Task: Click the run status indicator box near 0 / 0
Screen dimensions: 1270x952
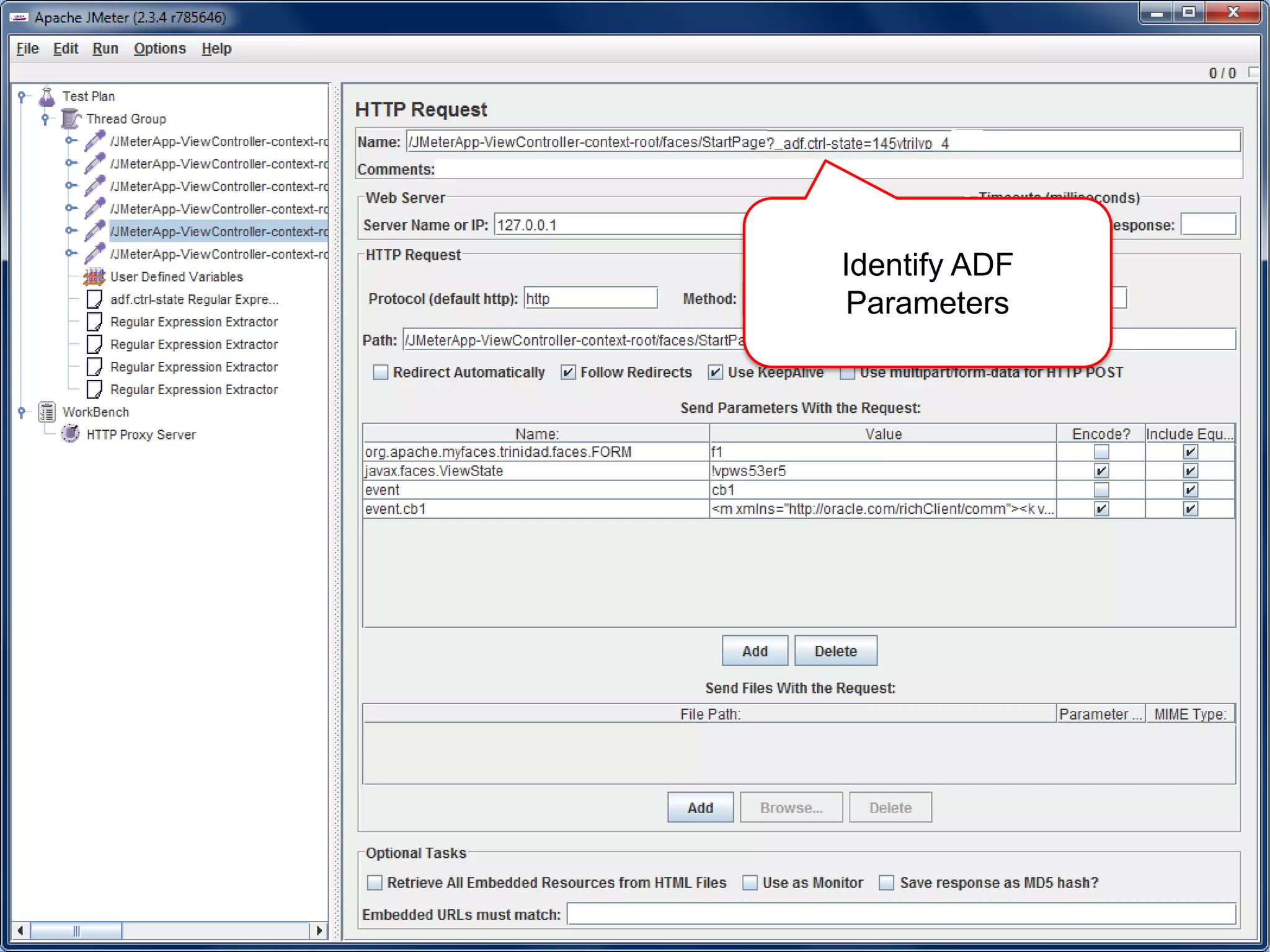Action: tap(1252, 73)
